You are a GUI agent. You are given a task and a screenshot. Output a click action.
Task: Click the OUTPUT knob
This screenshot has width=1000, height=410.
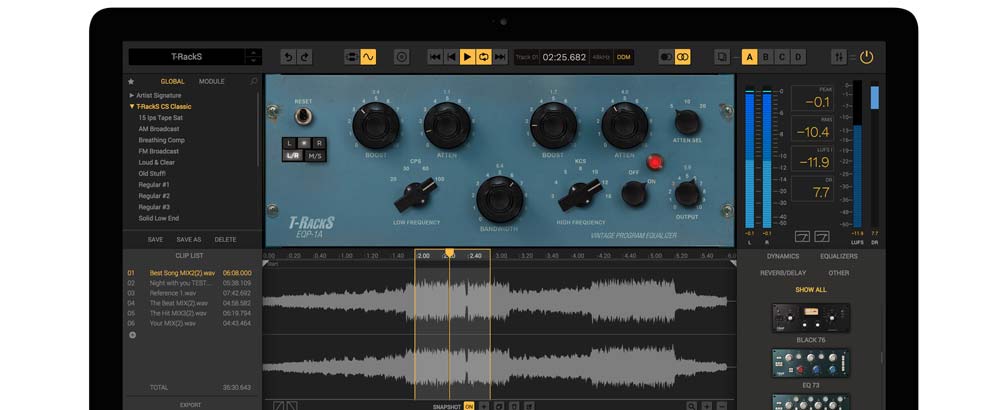coord(688,193)
